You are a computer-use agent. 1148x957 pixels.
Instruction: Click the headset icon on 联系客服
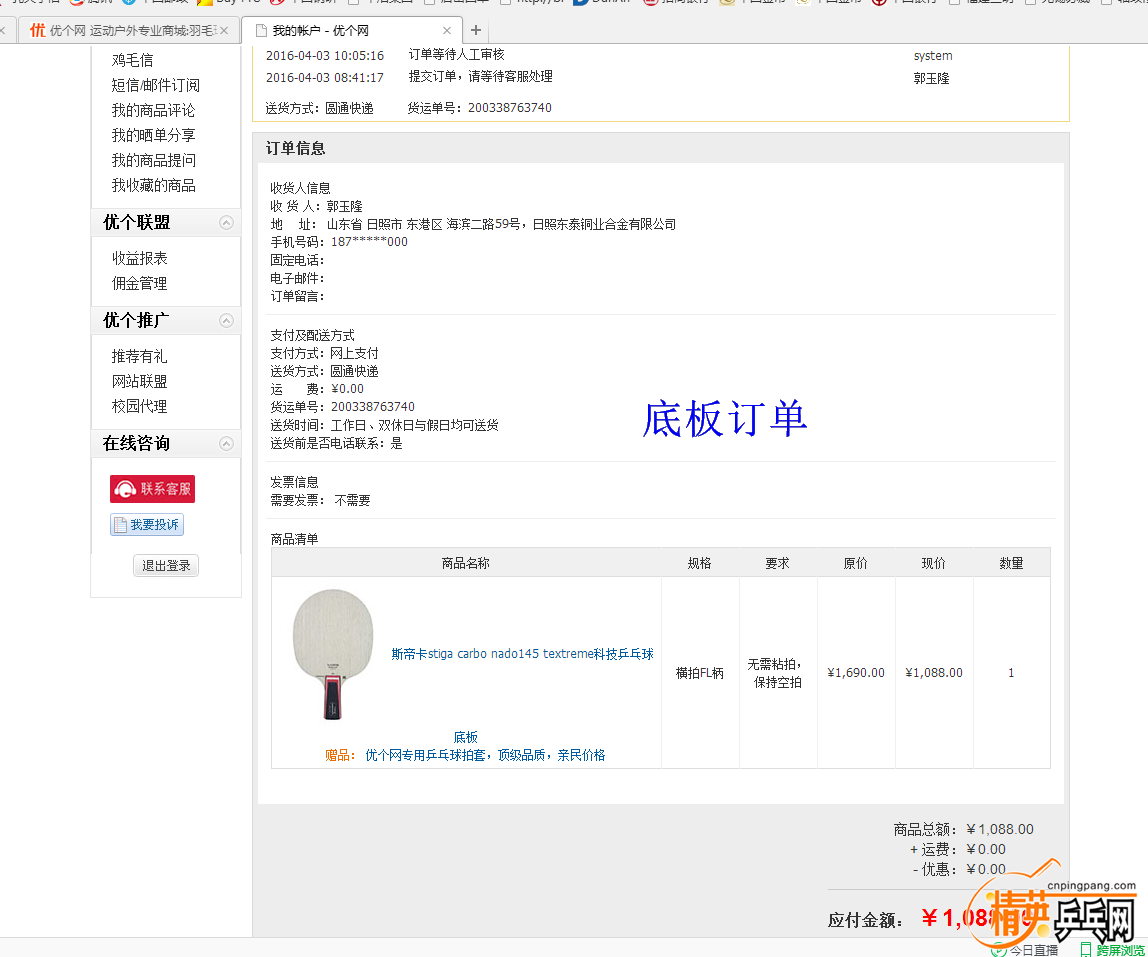coord(125,489)
